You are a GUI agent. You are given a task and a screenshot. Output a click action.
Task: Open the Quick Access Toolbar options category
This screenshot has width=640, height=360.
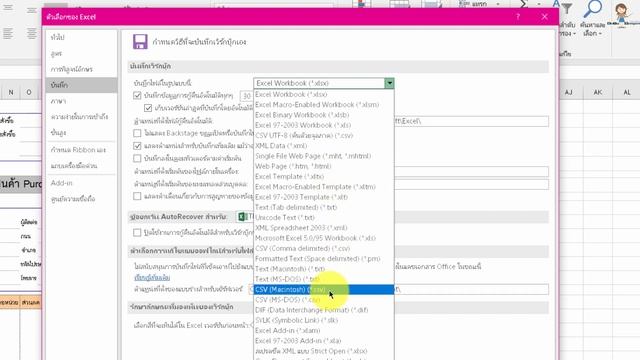tap(82, 166)
